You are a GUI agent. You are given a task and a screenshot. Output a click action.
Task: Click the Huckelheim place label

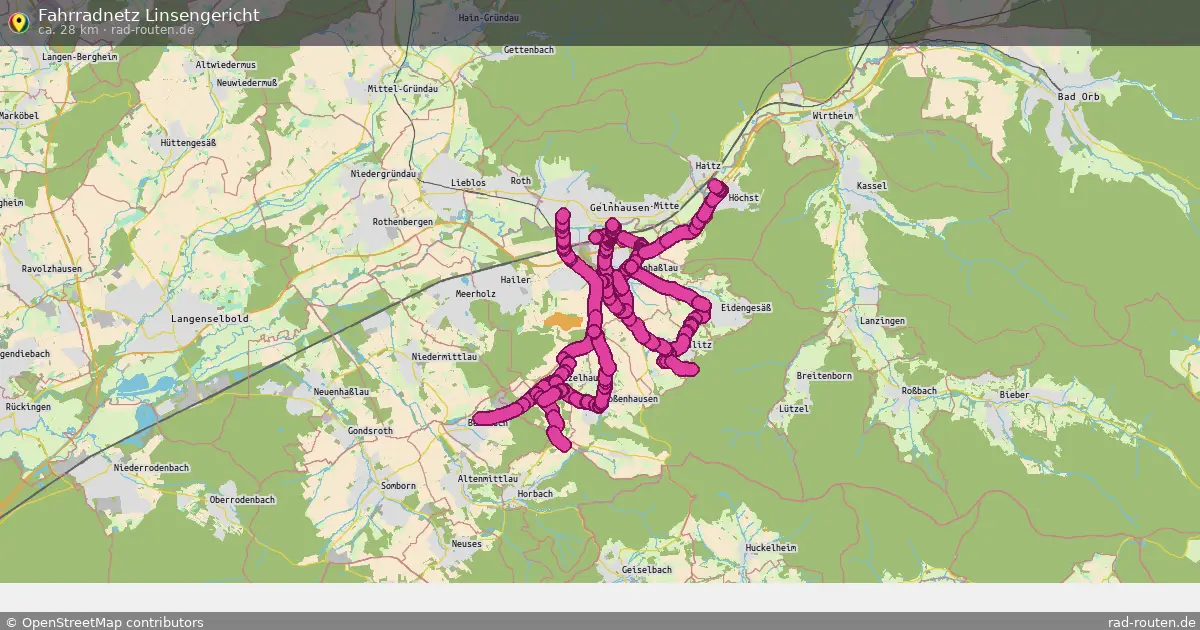(x=770, y=548)
